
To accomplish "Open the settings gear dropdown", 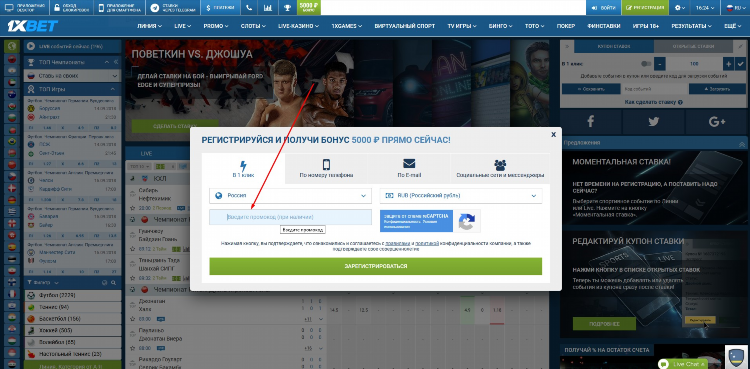I will [679, 8].
